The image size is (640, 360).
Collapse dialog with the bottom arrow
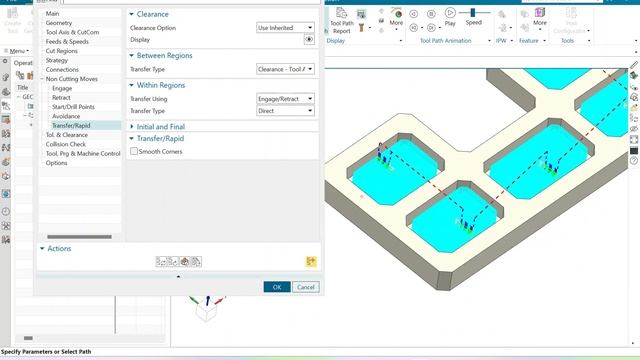pos(178,276)
